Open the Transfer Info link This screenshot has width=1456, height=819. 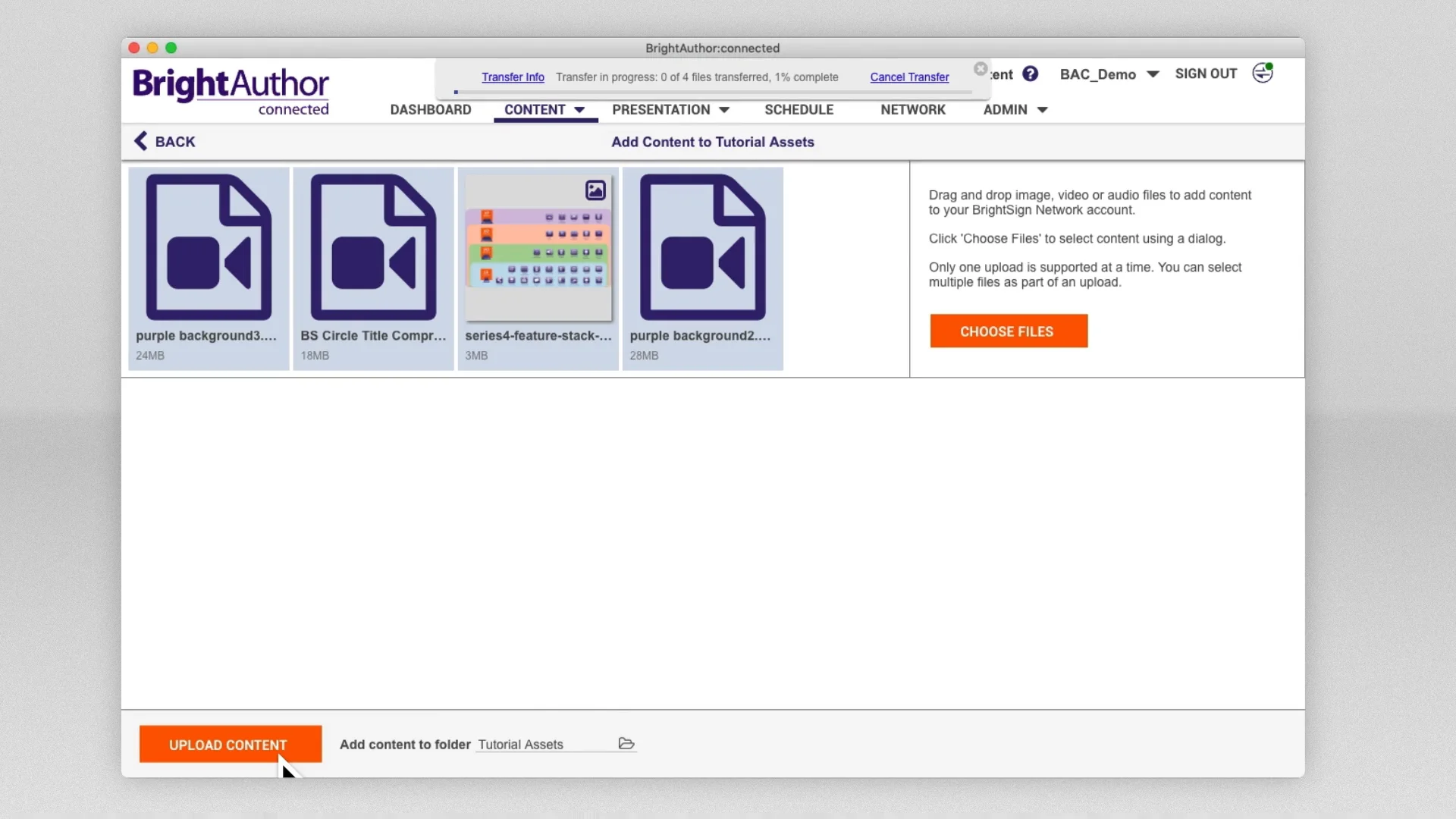pyautogui.click(x=513, y=77)
